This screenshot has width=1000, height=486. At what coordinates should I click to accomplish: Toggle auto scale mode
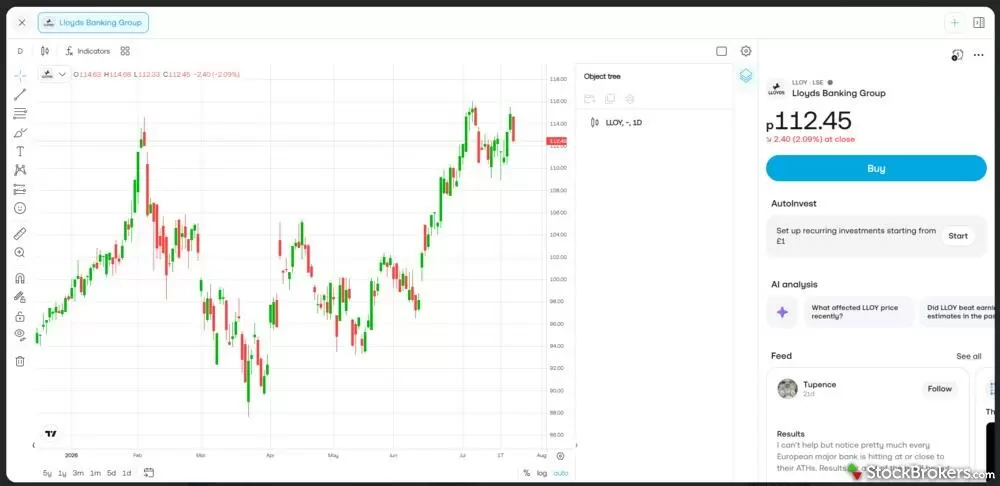[561, 473]
